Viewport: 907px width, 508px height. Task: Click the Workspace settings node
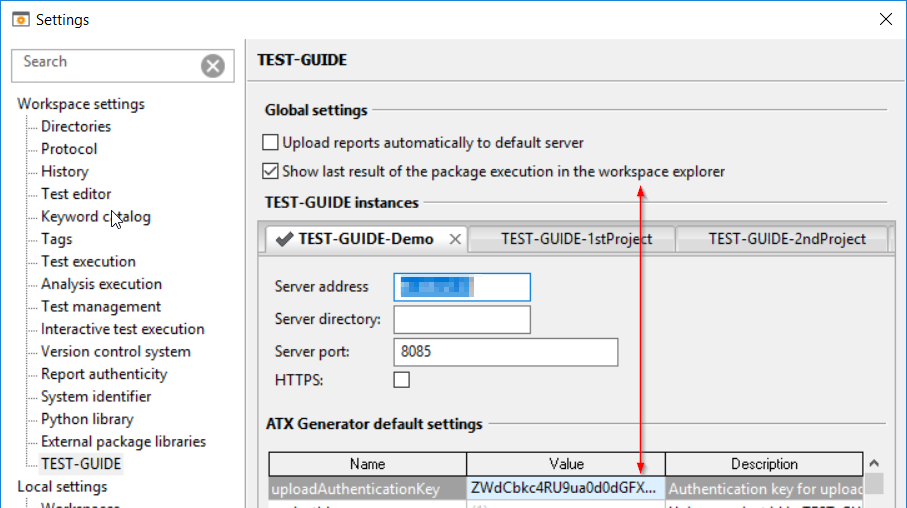[x=81, y=104]
